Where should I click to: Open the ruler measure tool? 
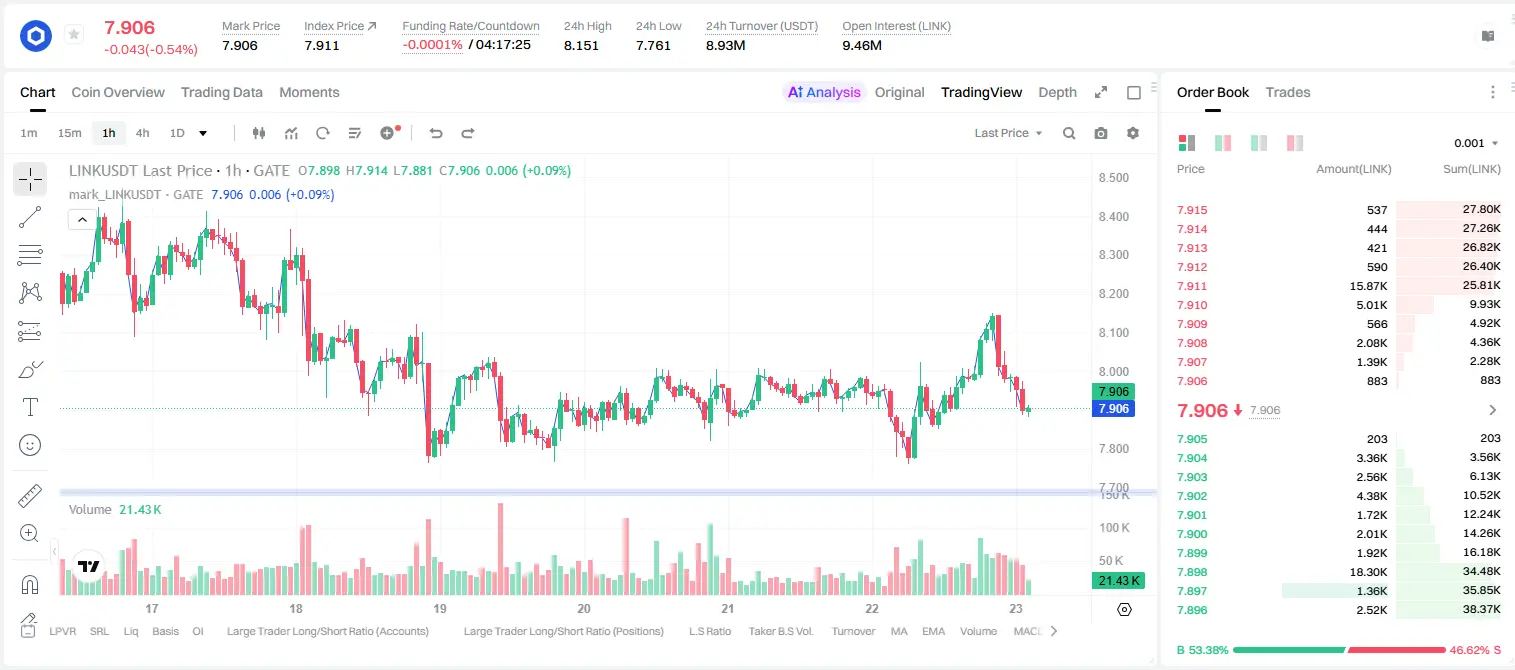tap(30, 496)
